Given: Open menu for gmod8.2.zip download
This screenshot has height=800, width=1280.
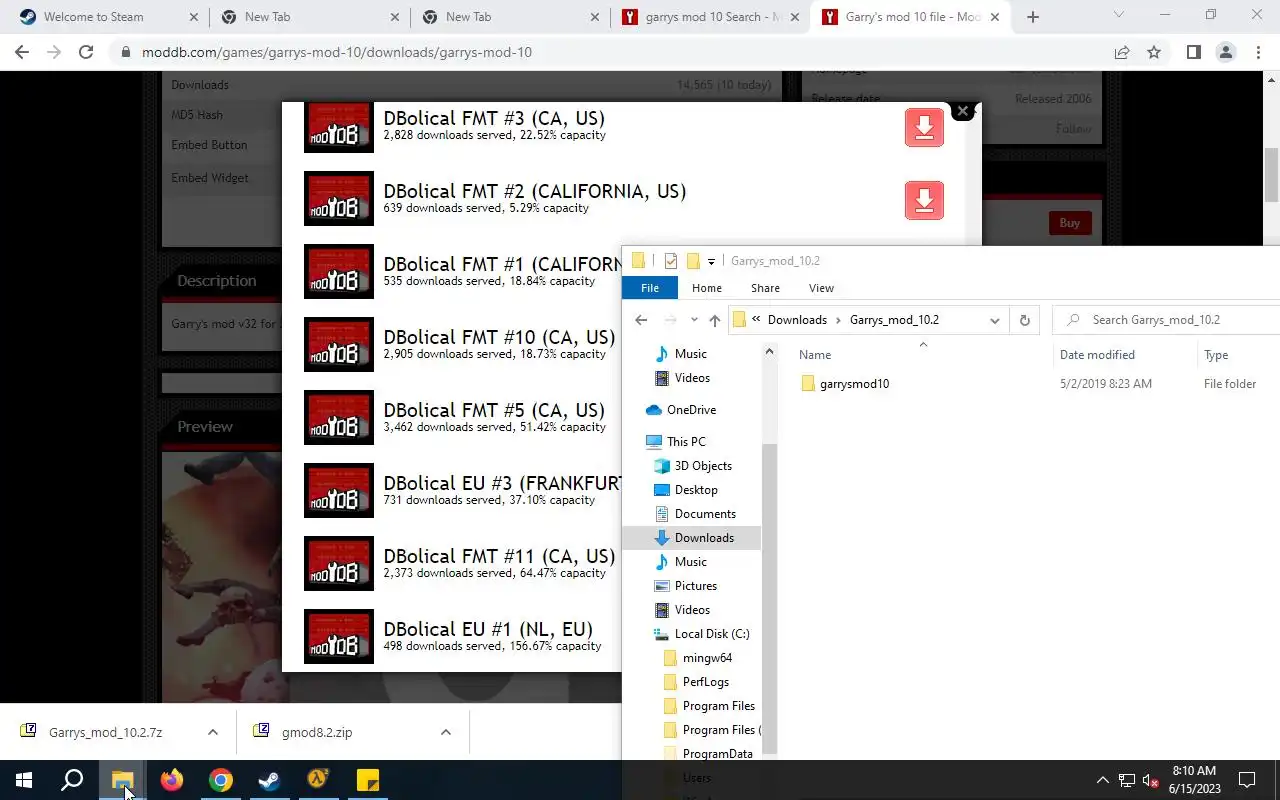Looking at the screenshot, I should click(445, 732).
